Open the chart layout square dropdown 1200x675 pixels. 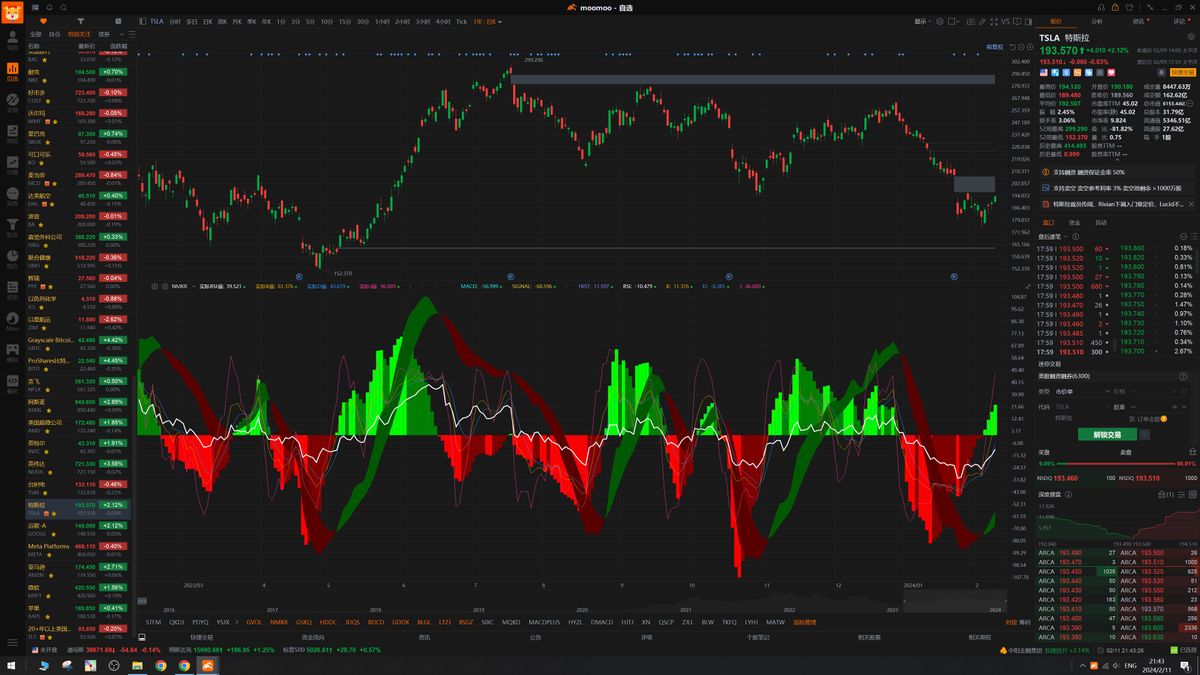click(x=953, y=21)
